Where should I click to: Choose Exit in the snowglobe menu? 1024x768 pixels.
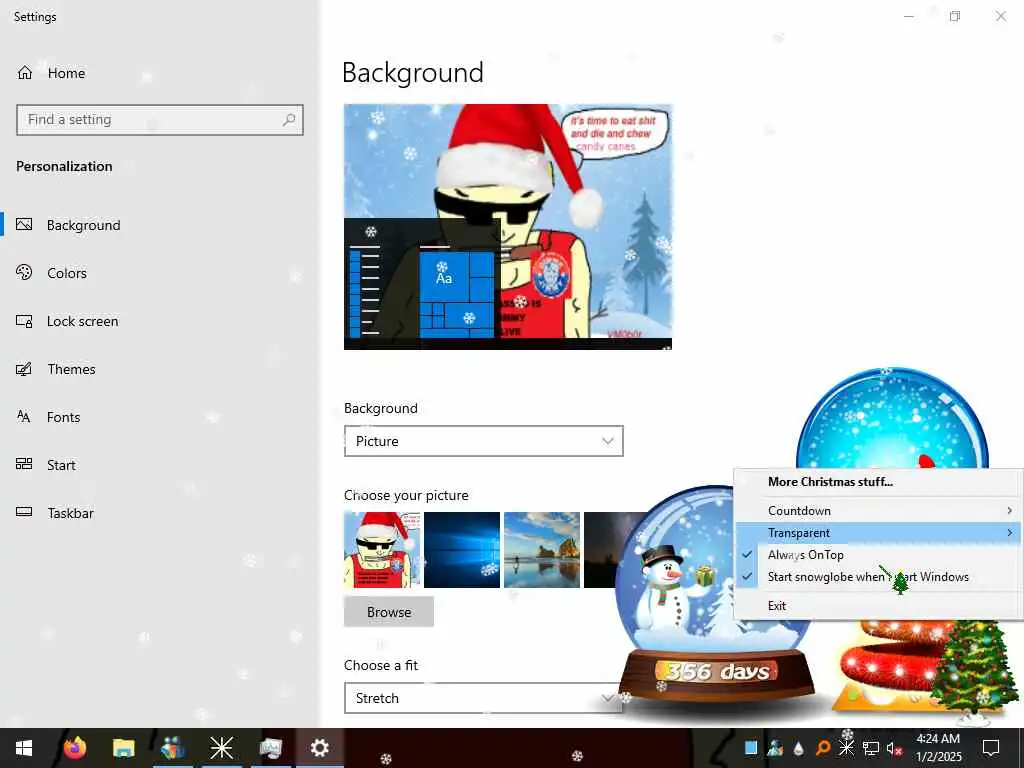tap(878, 606)
